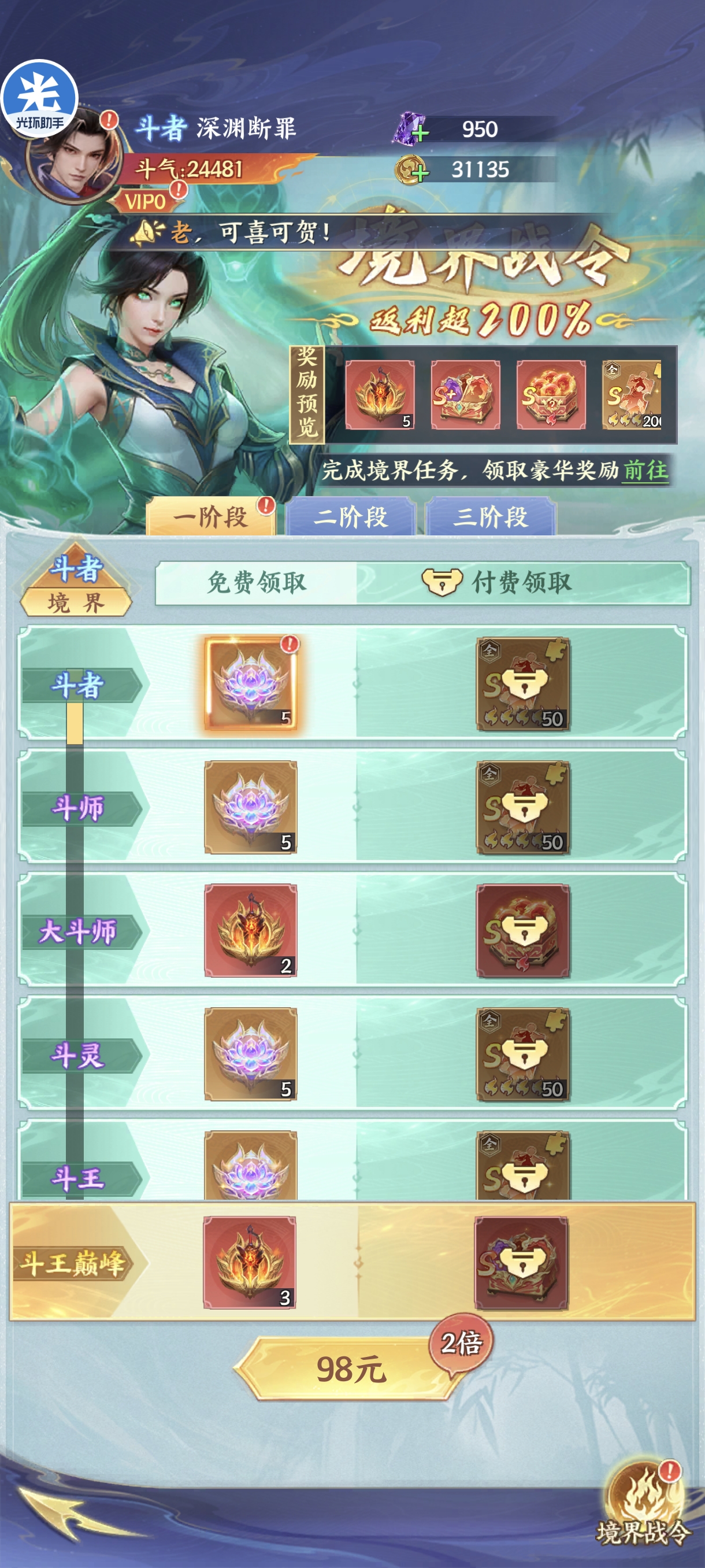Select the 一阶段 tab
Image resolution: width=705 pixels, height=1568 pixels.
[210, 516]
